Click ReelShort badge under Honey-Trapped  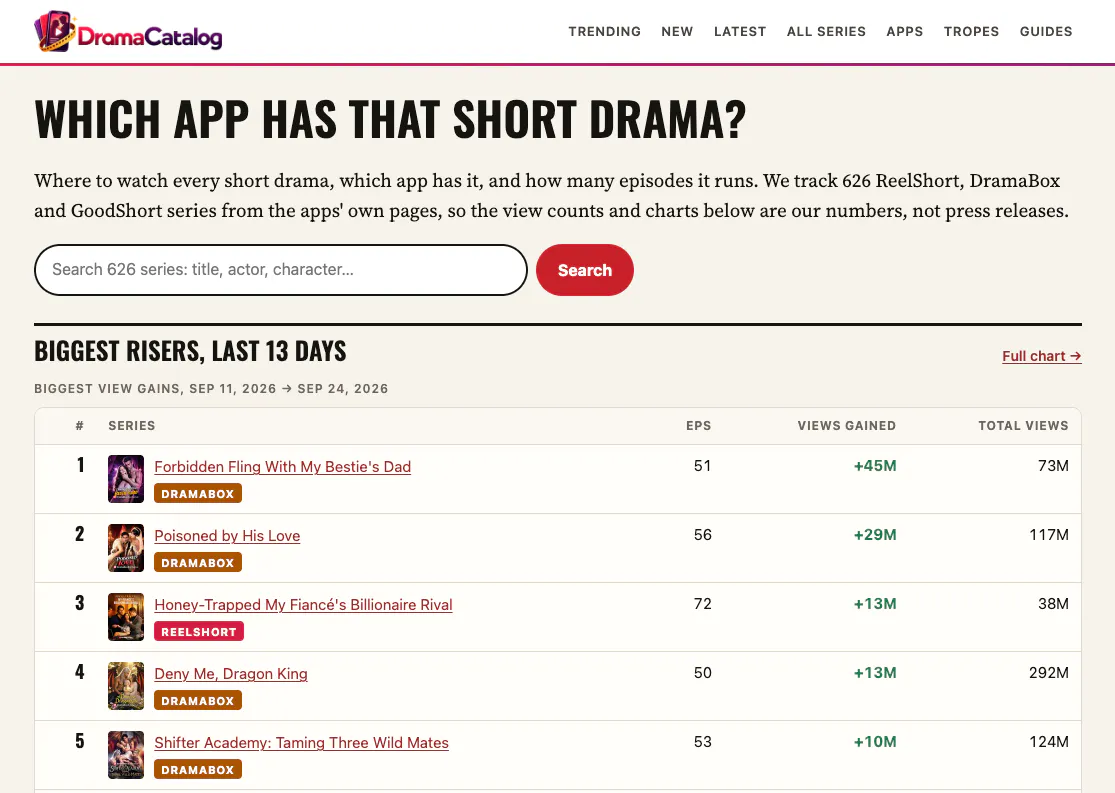[x=199, y=632]
